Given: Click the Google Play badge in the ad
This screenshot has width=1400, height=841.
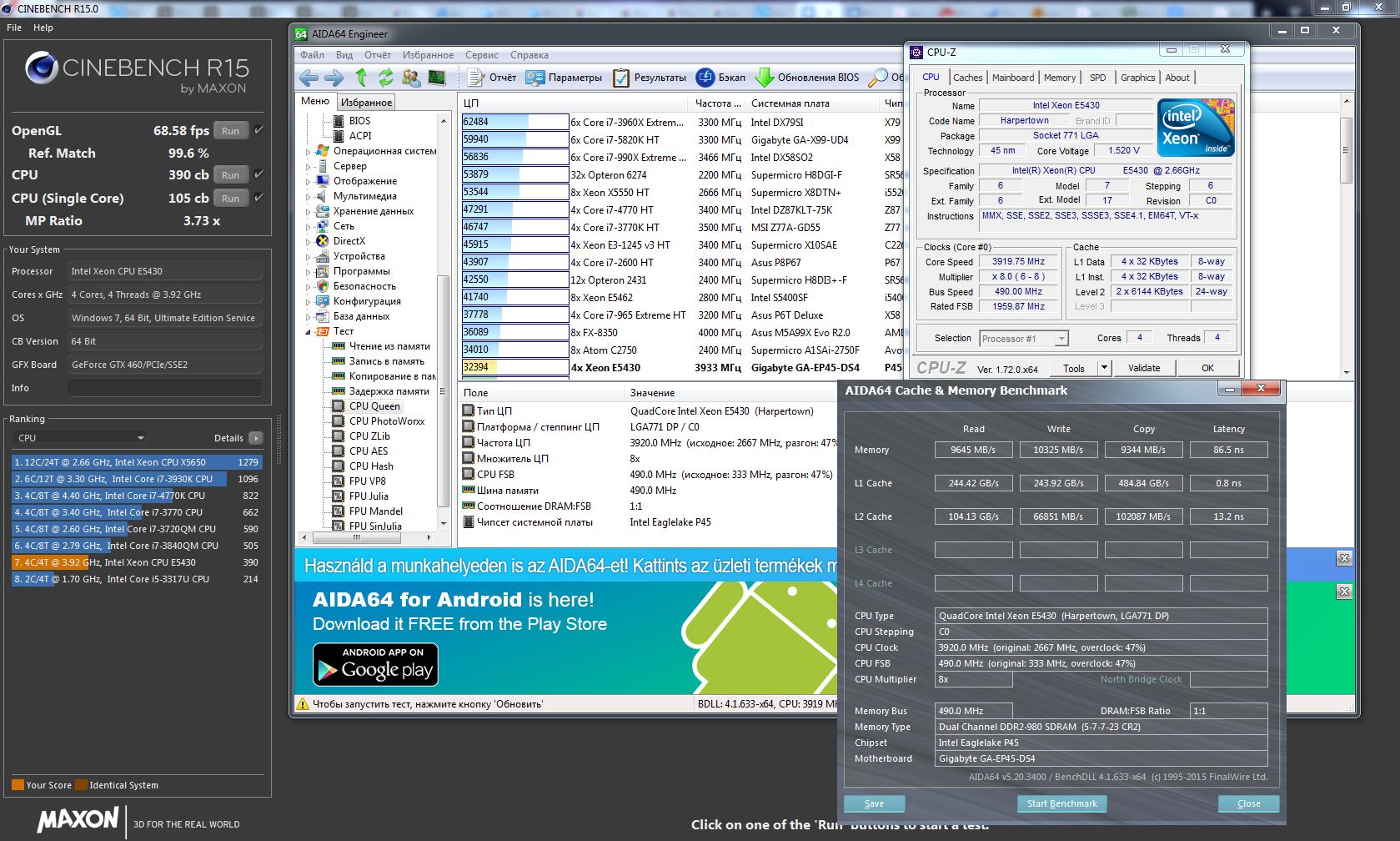Looking at the screenshot, I should click(375, 665).
